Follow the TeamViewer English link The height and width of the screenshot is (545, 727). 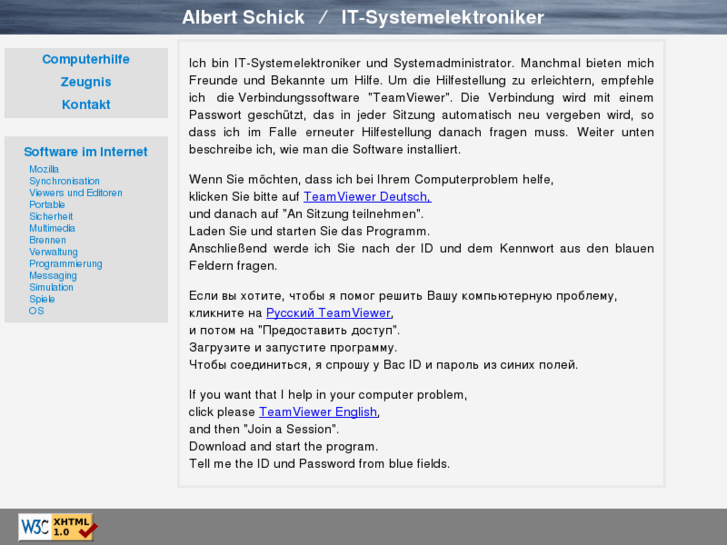click(x=319, y=412)
